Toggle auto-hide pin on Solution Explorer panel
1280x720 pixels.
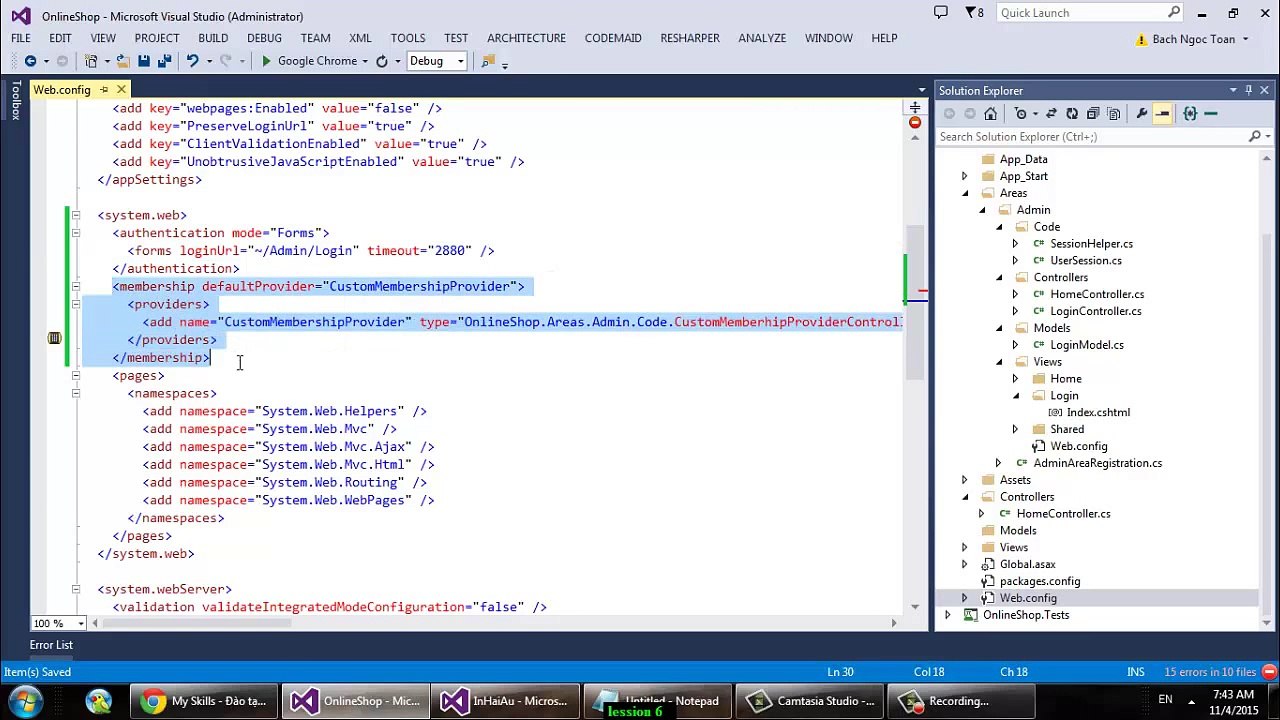1248,90
